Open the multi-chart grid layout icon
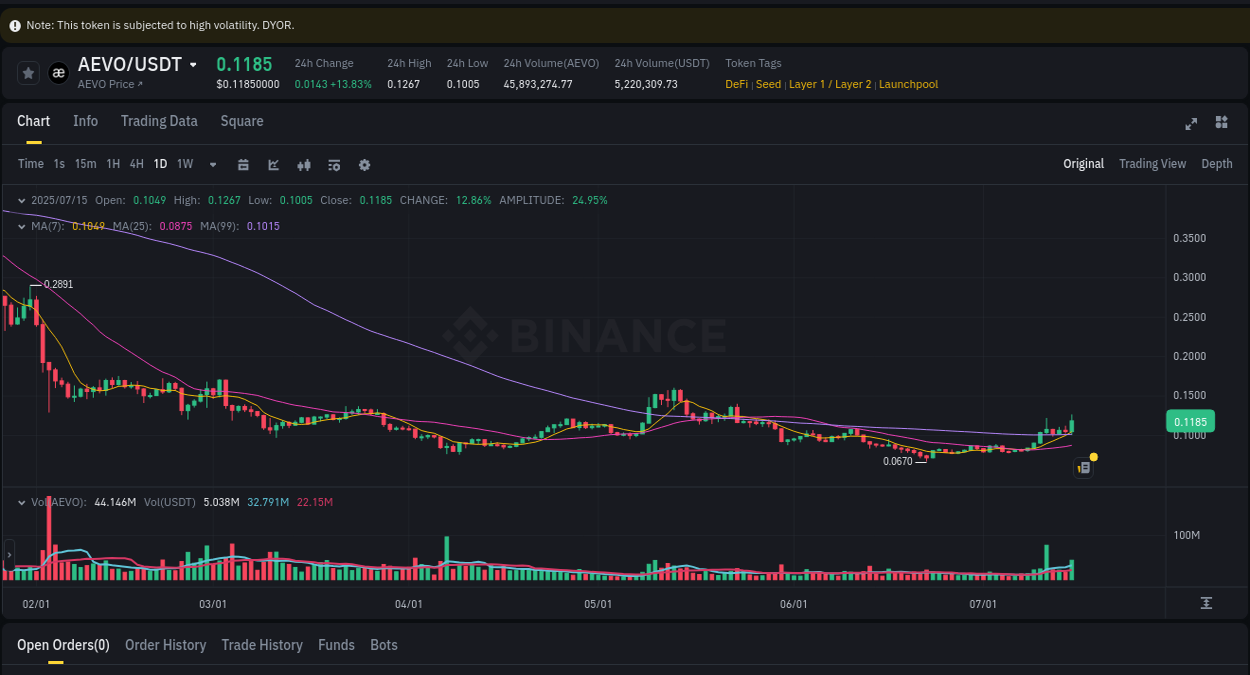Screen dimensions: 1250x675 (x=1221, y=123)
